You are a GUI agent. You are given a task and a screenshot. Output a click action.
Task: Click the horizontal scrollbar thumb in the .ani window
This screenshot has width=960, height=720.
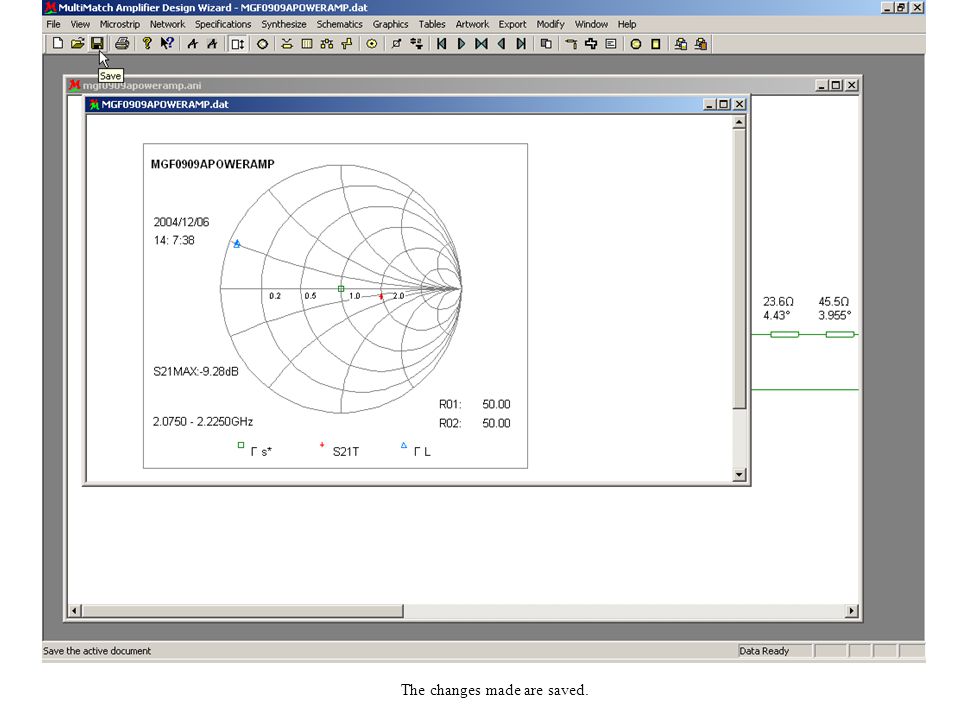tap(242, 610)
